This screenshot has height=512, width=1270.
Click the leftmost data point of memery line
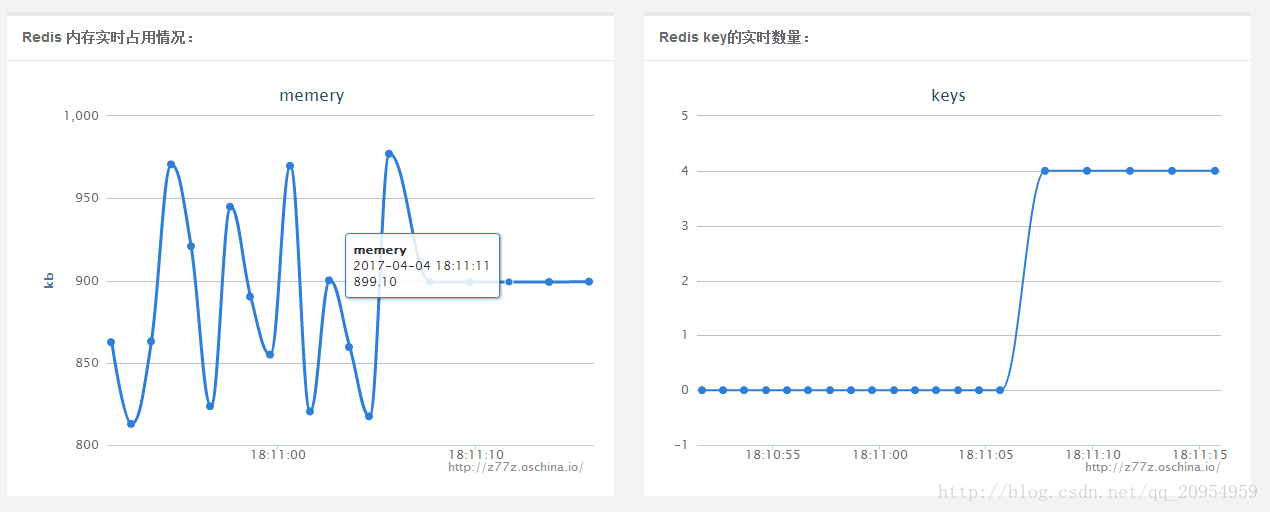tap(111, 342)
